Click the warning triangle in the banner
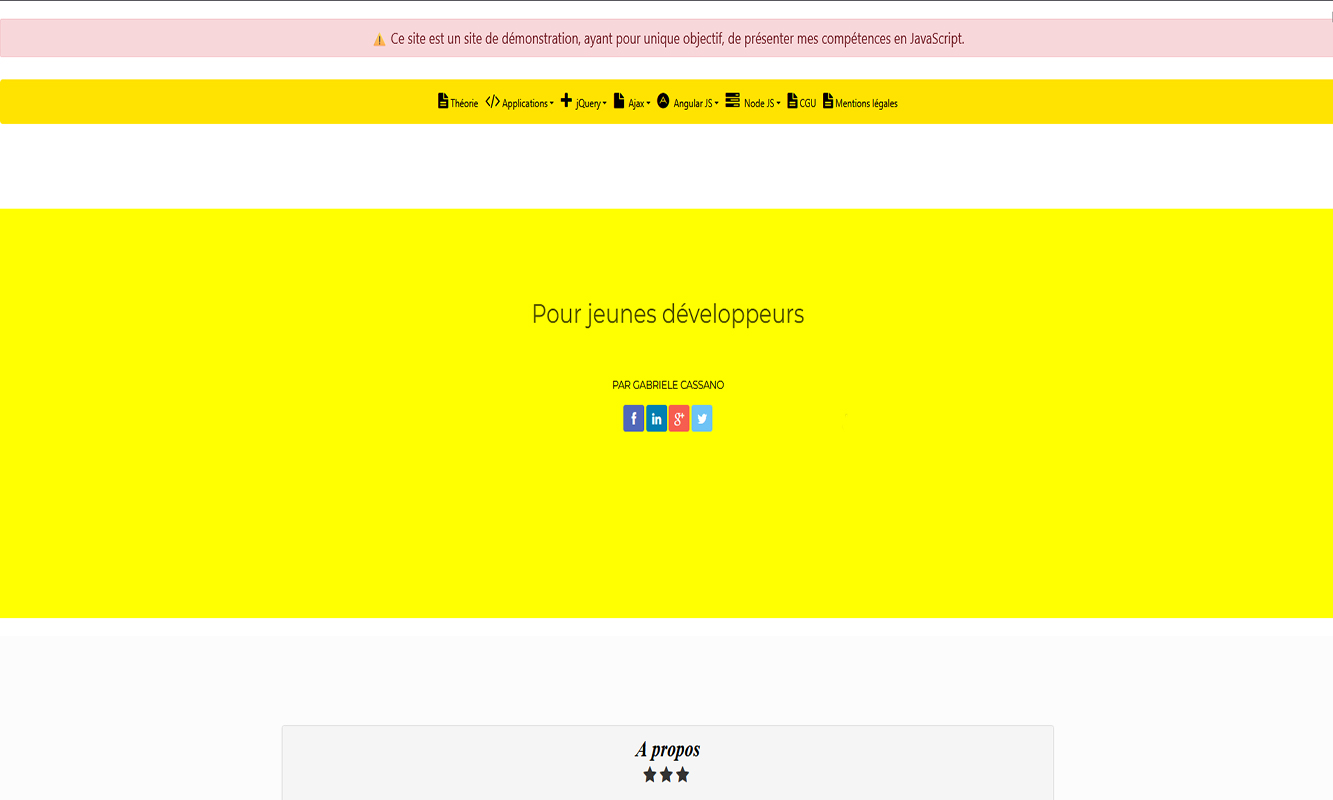The image size is (1333, 800). (x=379, y=40)
